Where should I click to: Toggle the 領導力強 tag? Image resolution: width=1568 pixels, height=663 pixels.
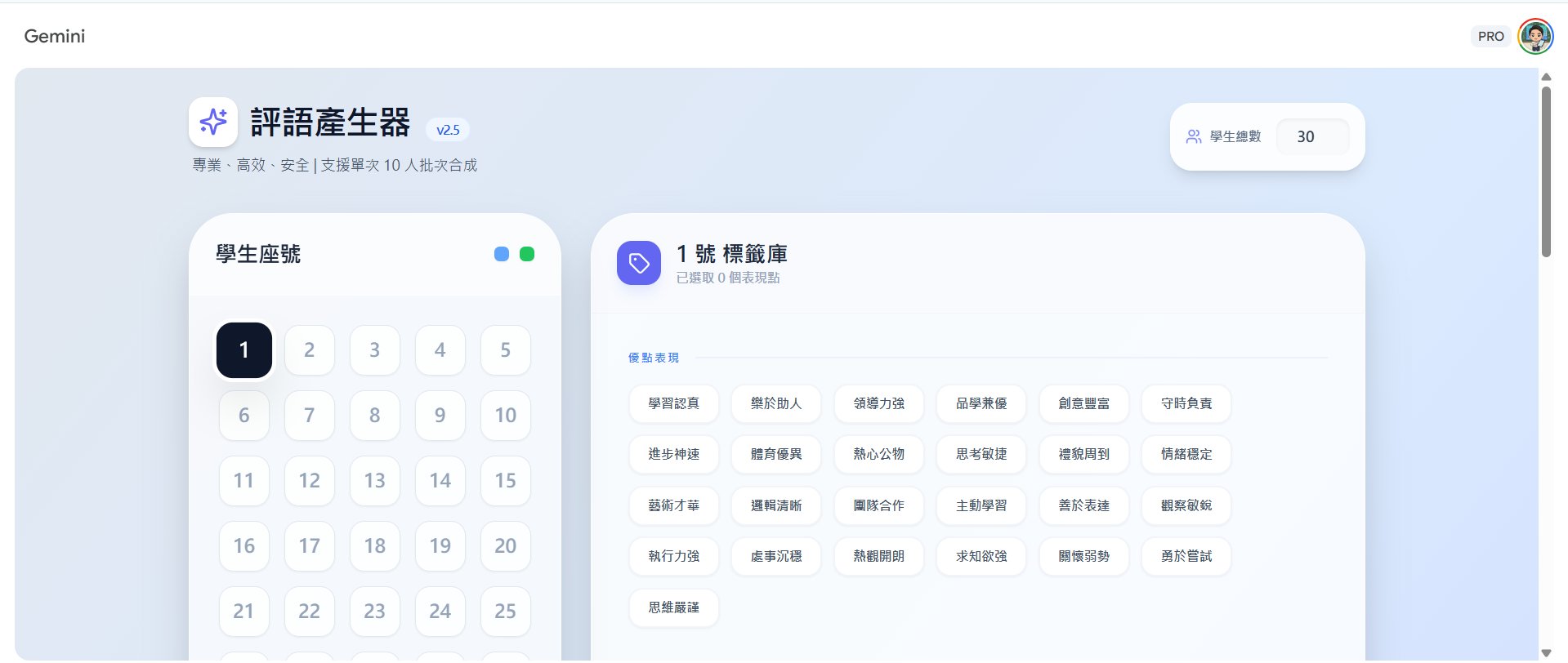(x=879, y=403)
